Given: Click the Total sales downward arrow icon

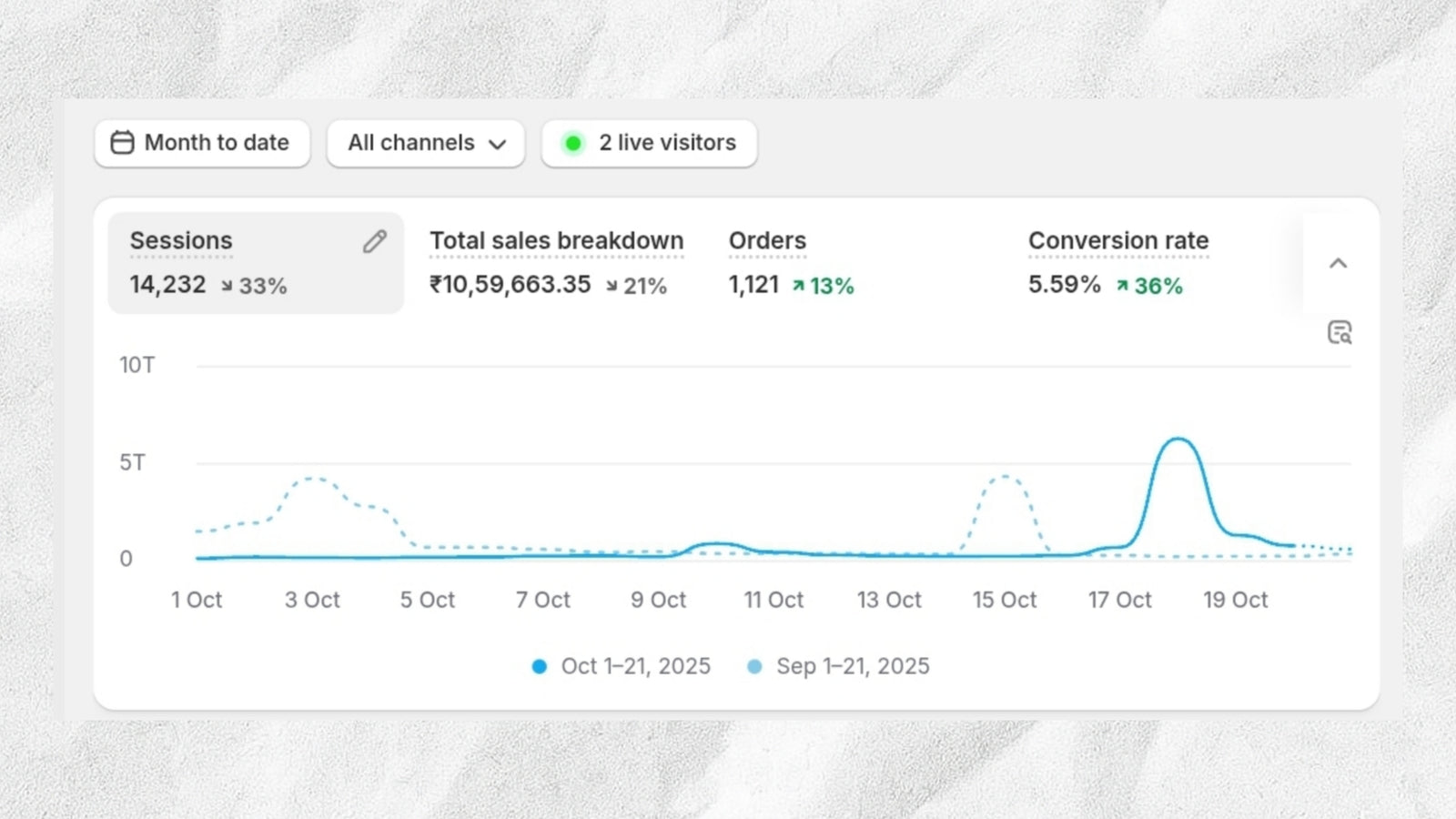Looking at the screenshot, I should coord(612,287).
